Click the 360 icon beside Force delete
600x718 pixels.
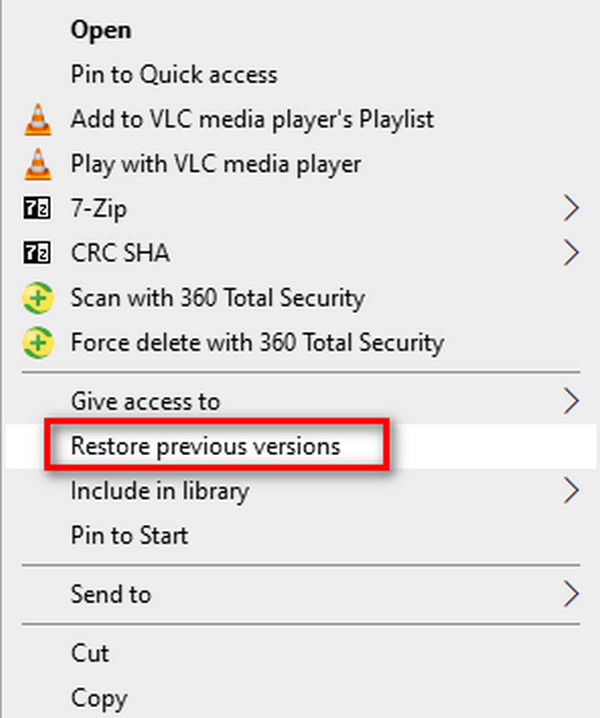[x=38, y=343]
